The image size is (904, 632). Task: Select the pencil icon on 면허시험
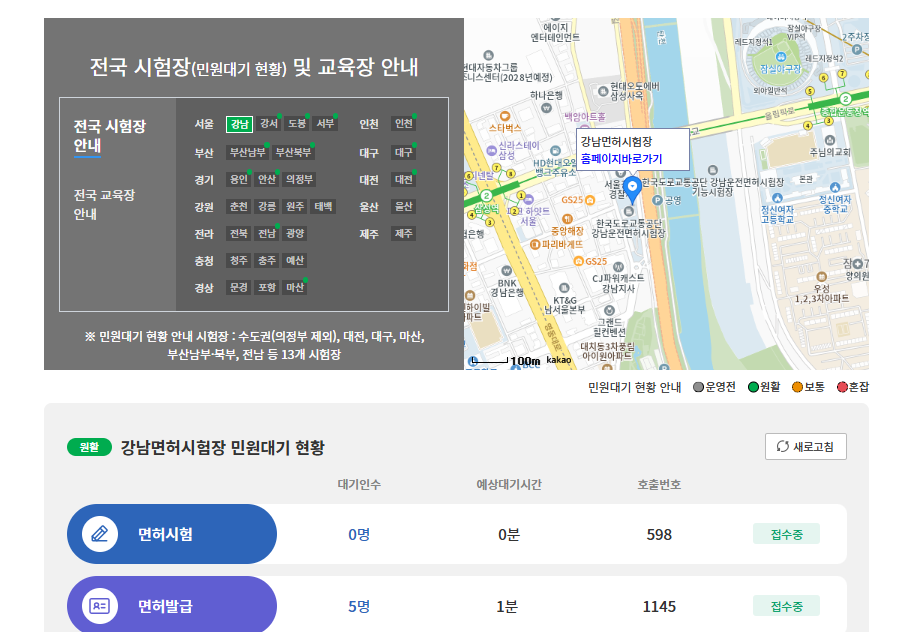98,533
